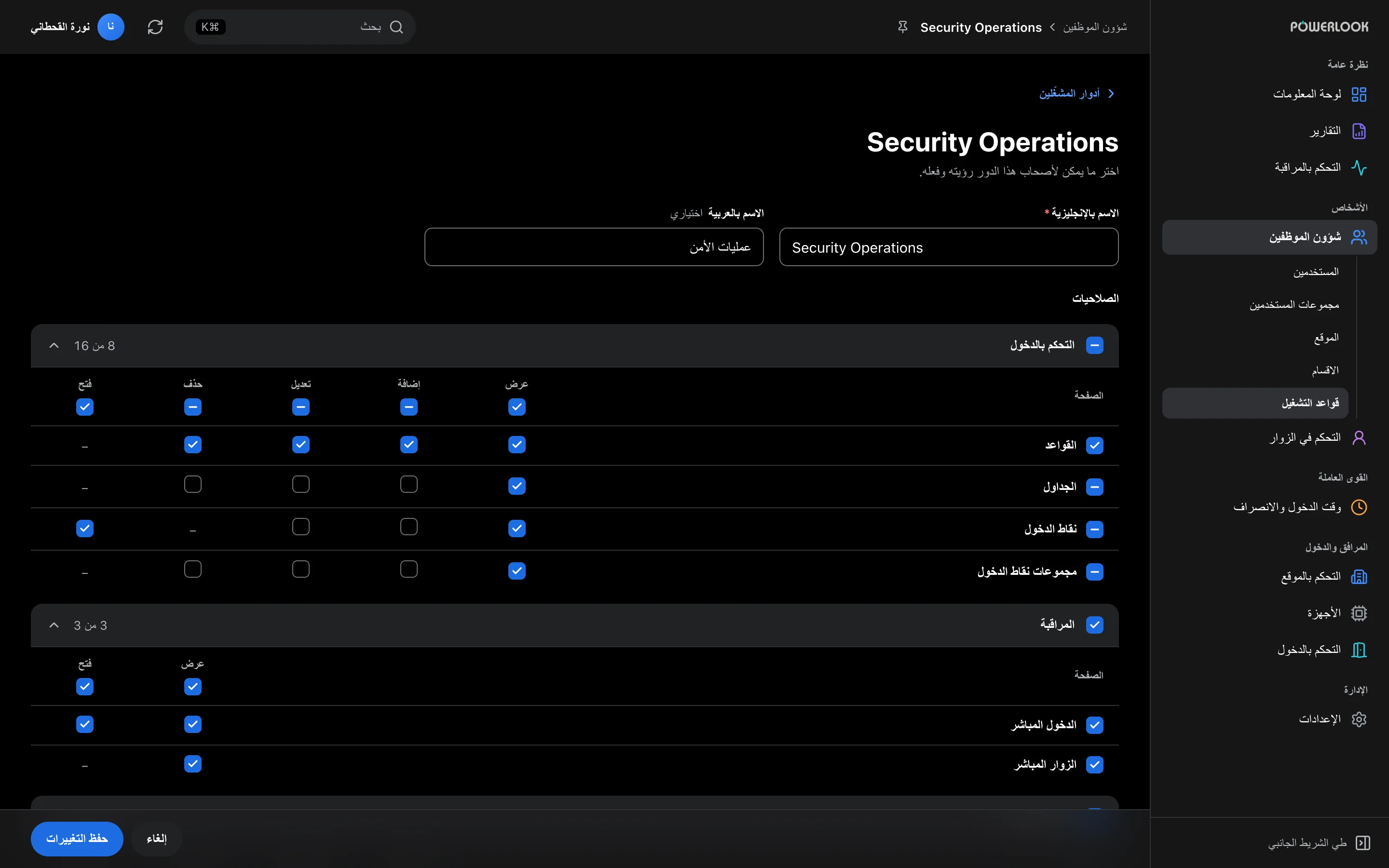Click the Arabic name field عمليات الأمن

(x=594, y=247)
